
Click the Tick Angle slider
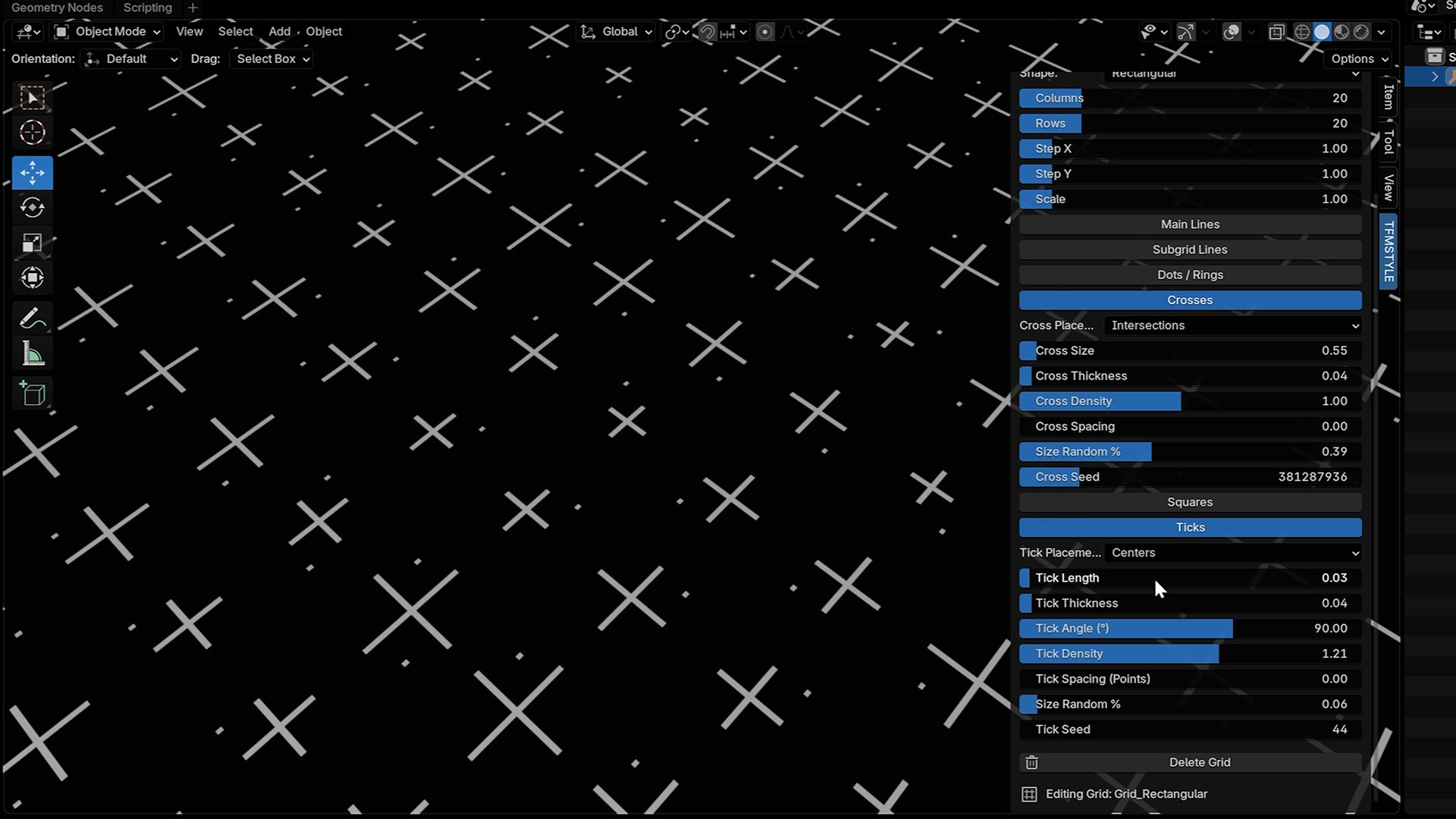(1189, 629)
